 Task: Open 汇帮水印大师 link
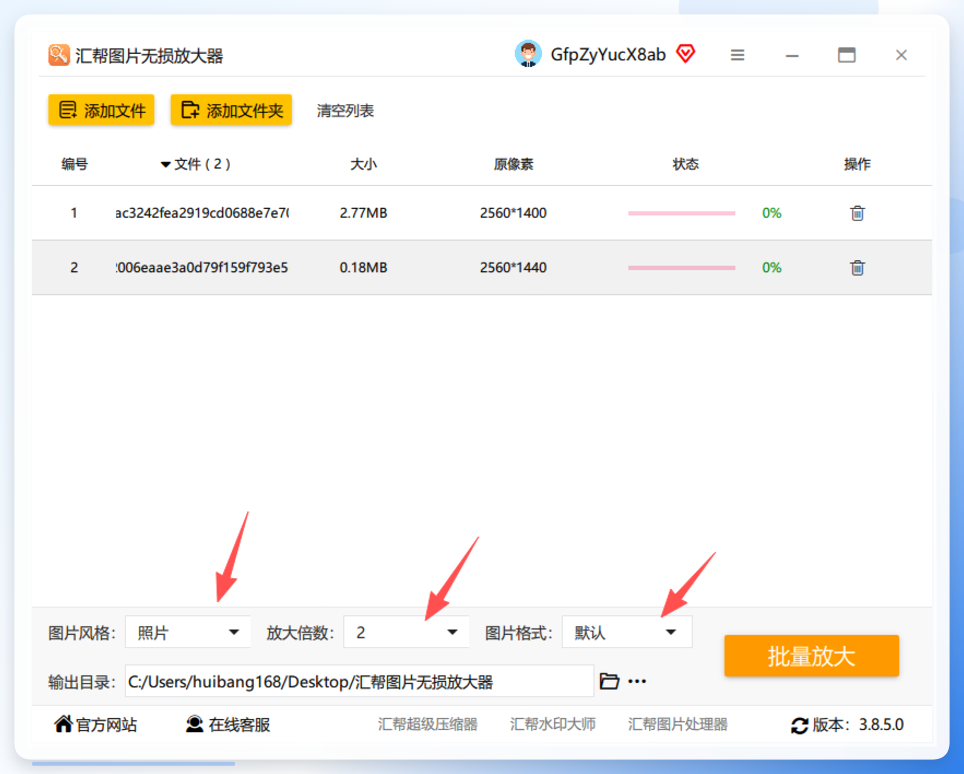553,725
